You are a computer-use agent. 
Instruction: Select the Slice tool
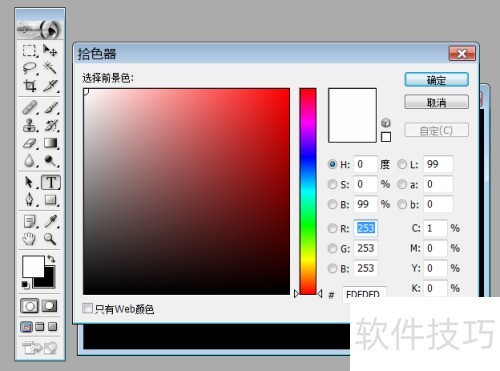pos(50,86)
